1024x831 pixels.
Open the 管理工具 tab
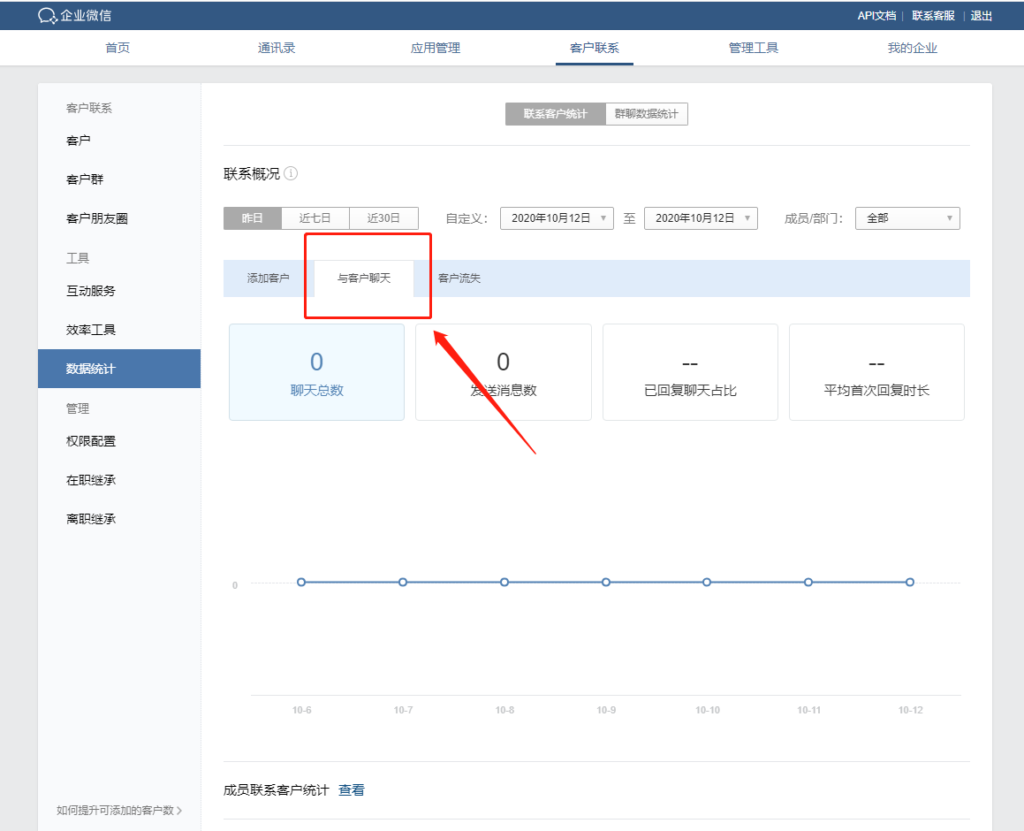point(753,48)
